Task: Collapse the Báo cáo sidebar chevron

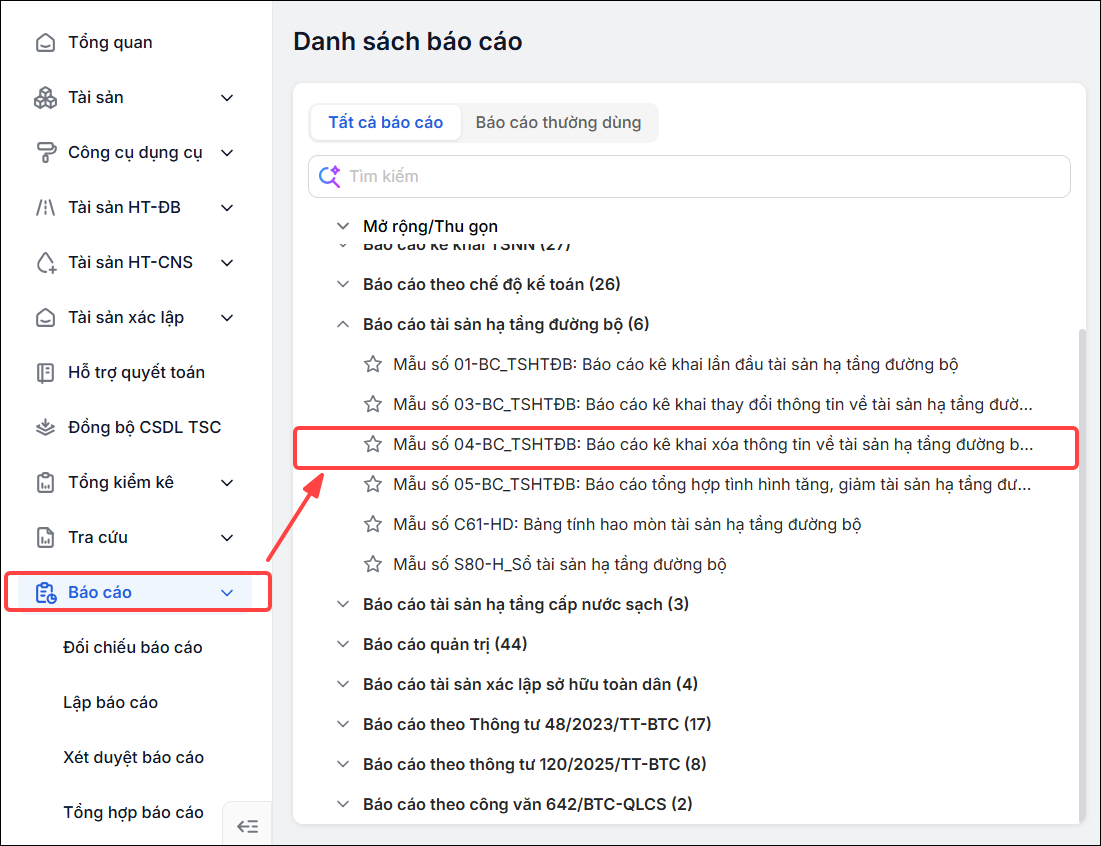Action: point(227,593)
